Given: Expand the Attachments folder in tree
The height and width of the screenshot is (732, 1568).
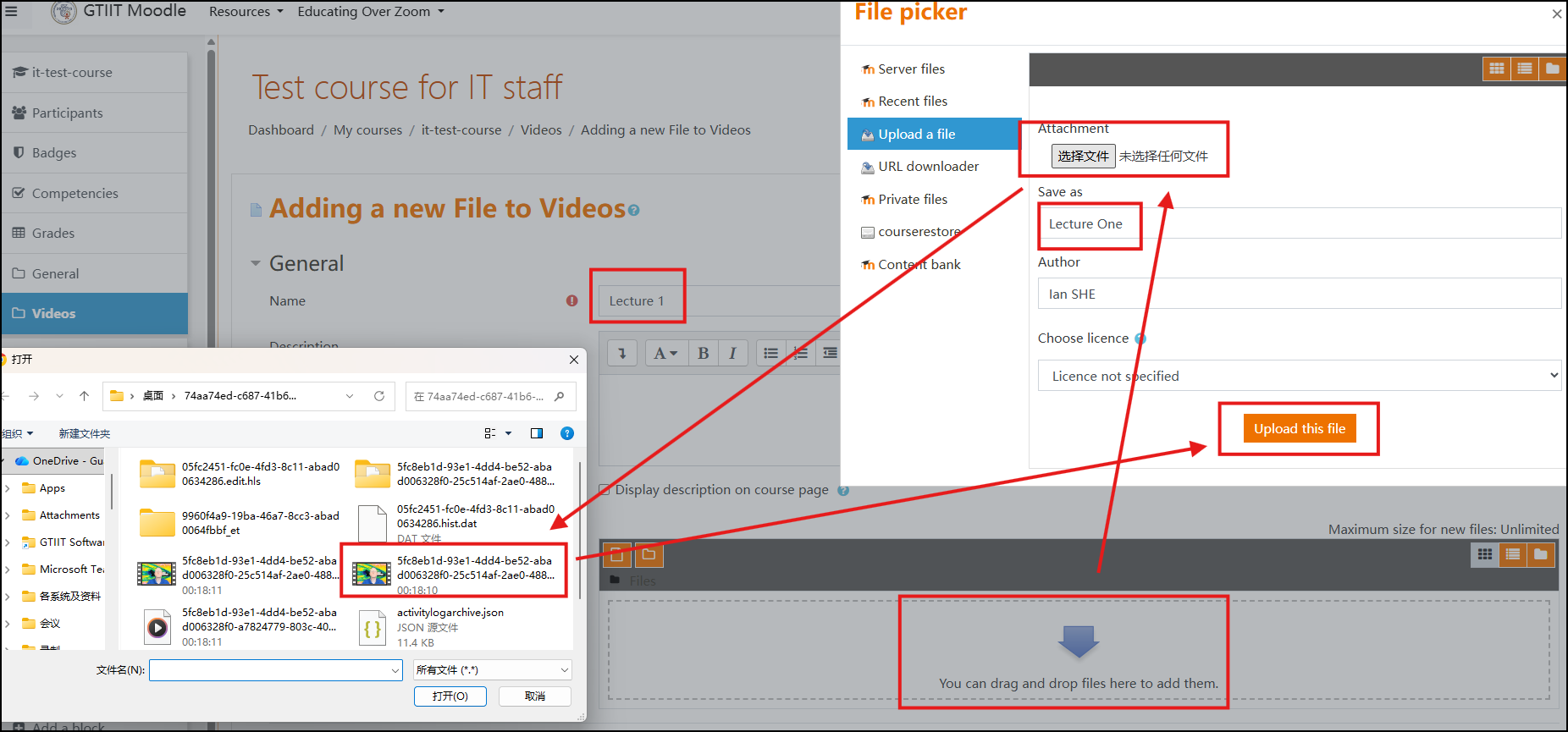Looking at the screenshot, I should (8, 515).
